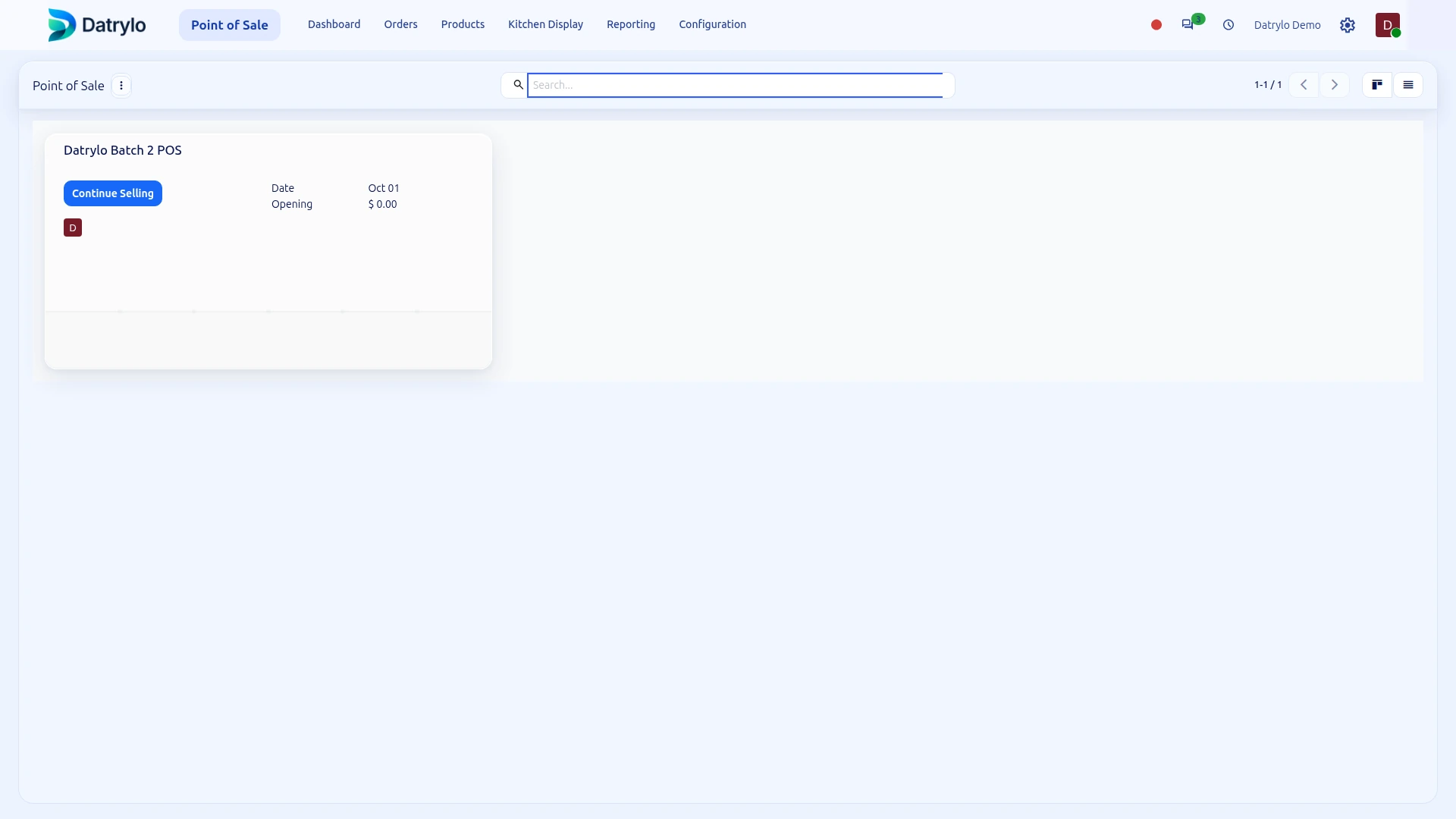Click the D user badge on card
Viewport: 1456px width, 819px height.
[x=73, y=227]
